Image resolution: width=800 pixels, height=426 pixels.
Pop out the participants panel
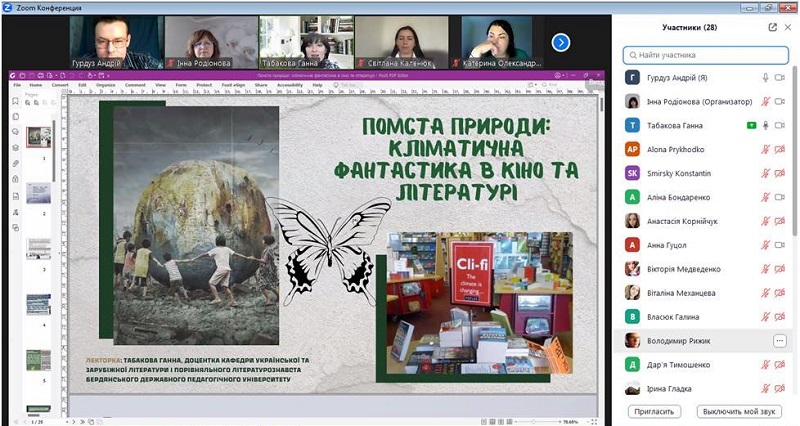tap(772, 28)
